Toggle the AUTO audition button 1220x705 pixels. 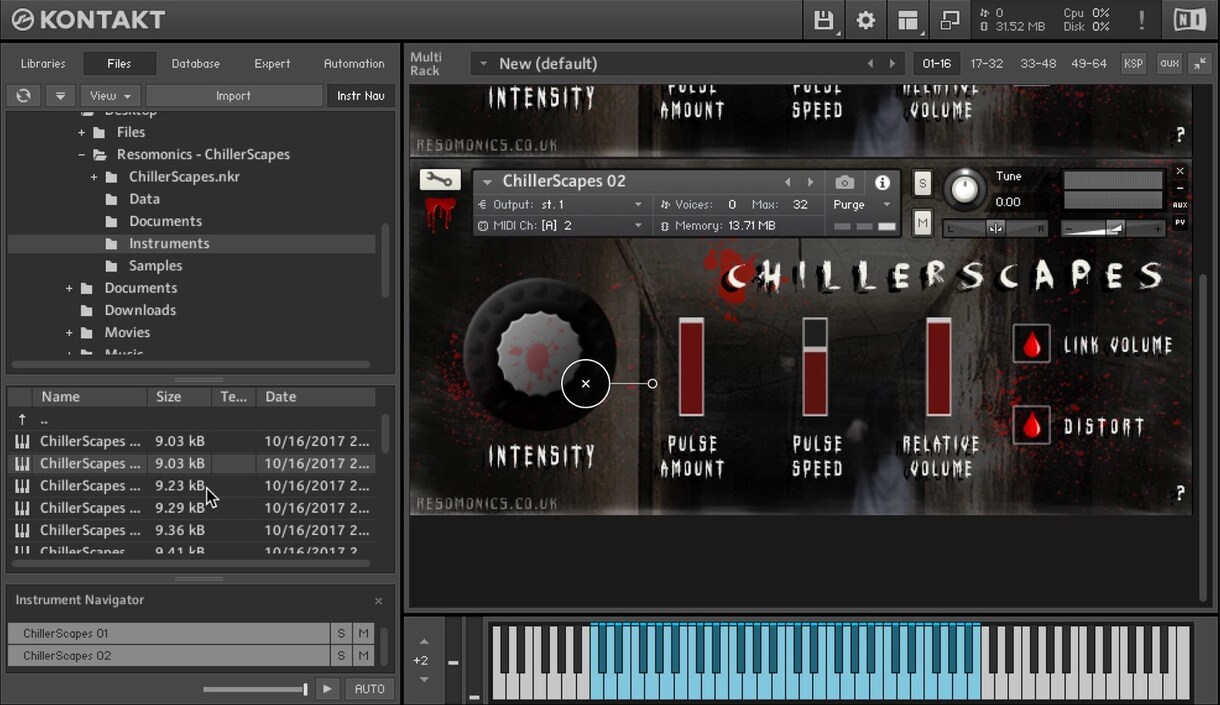[369, 689]
